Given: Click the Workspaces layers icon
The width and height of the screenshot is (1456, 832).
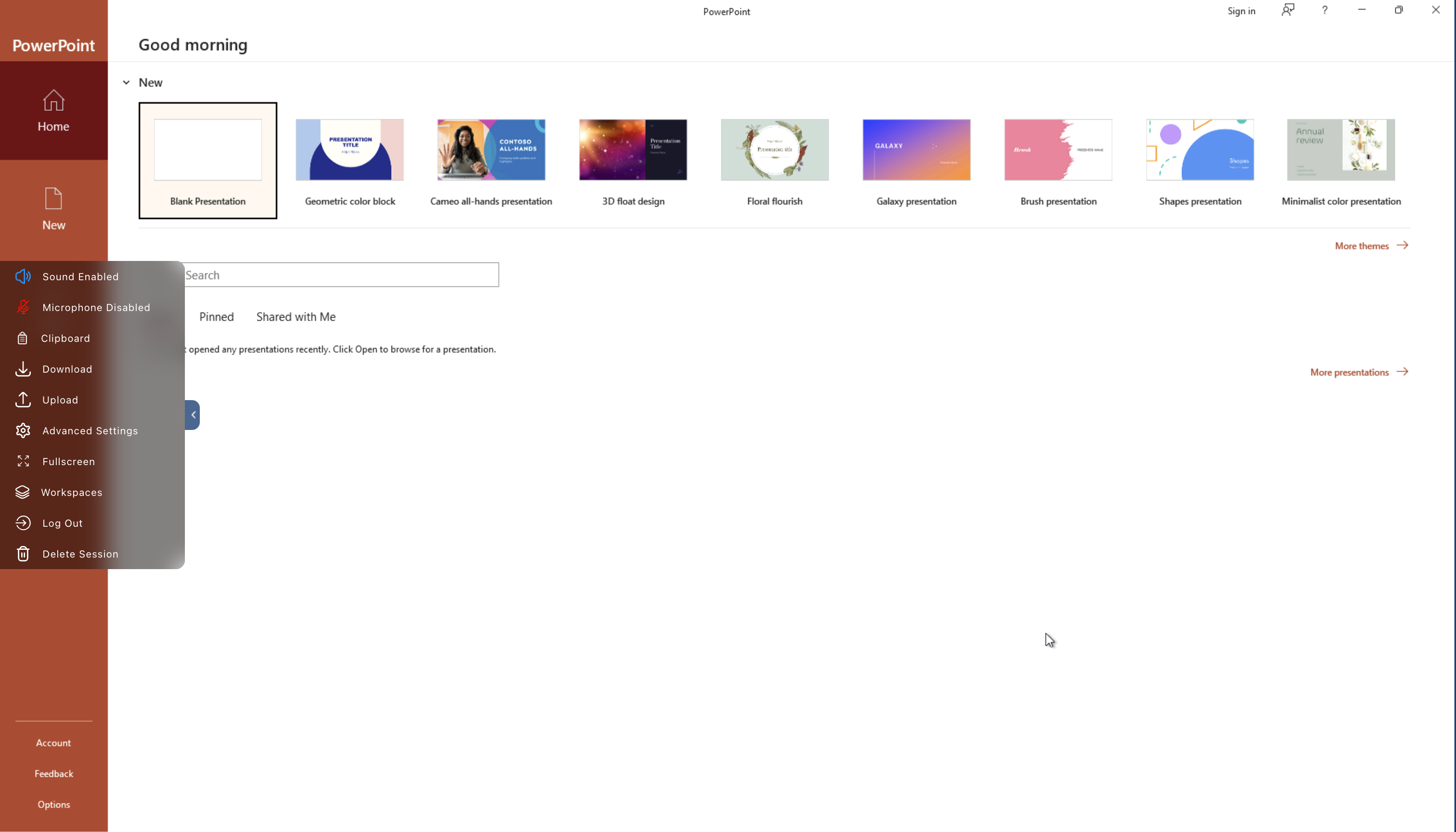Looking at the screenshot, I should point(22,492).
